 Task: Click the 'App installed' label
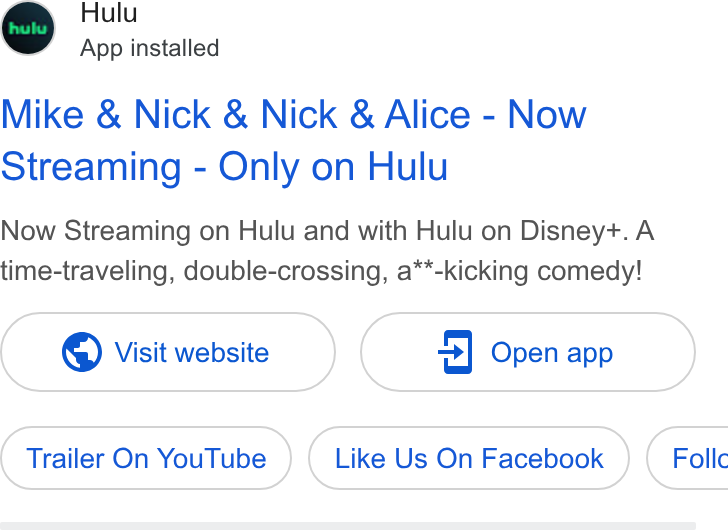[150, 48]
